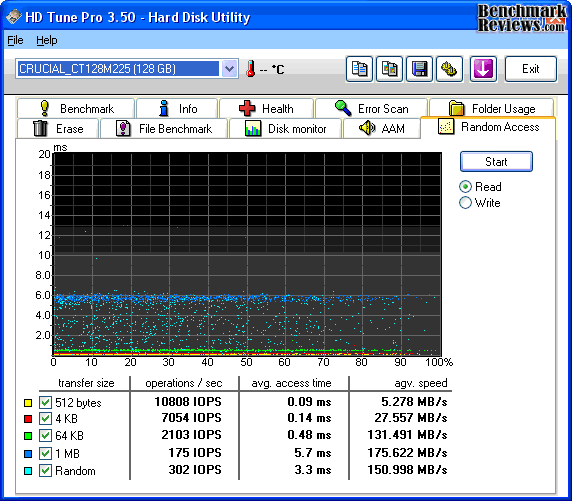The width and height of the screenshot is (572, 501).
Task: Switch to the Folder Usage tab
Action: click(492, 108)
